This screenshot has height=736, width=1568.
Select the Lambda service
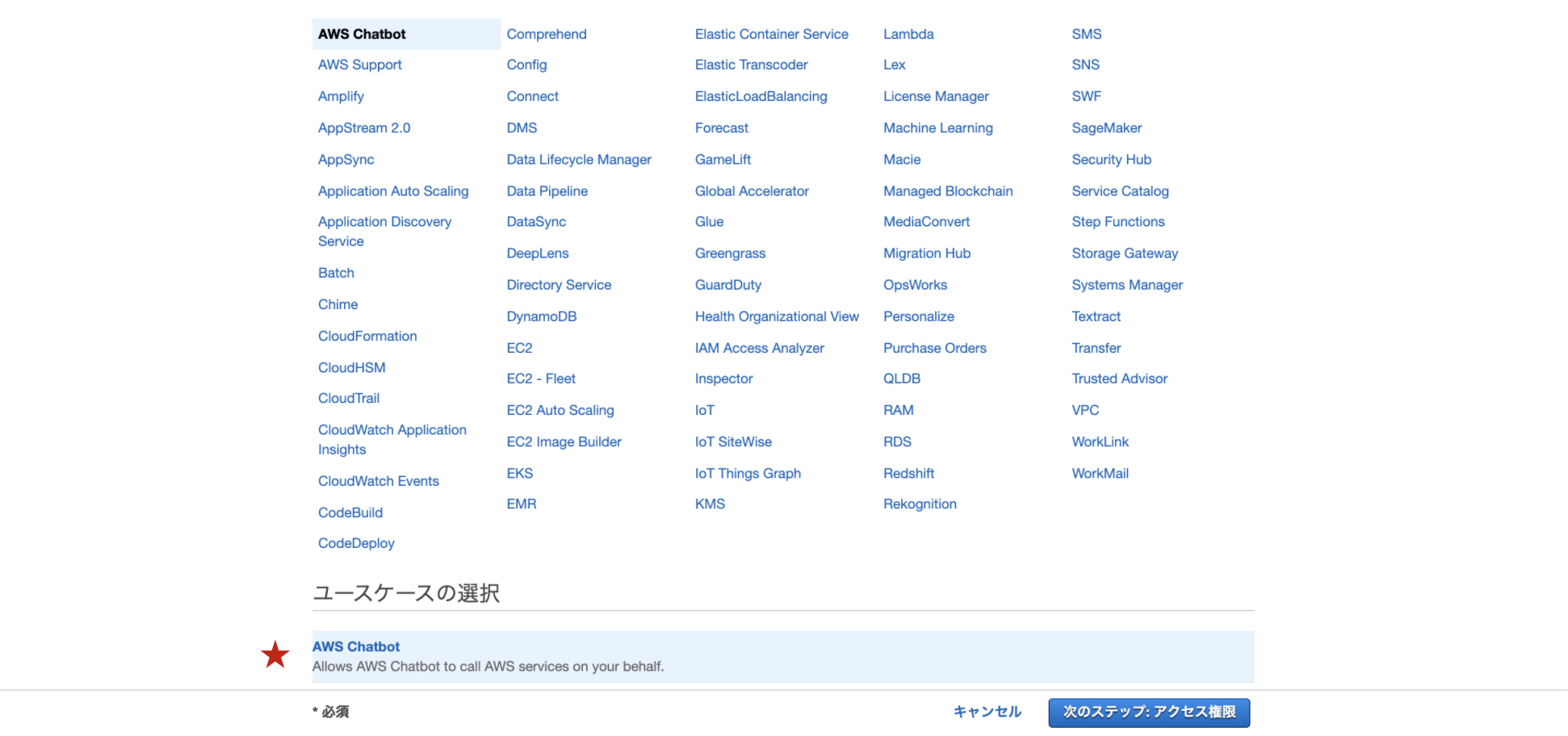(908, 34)
